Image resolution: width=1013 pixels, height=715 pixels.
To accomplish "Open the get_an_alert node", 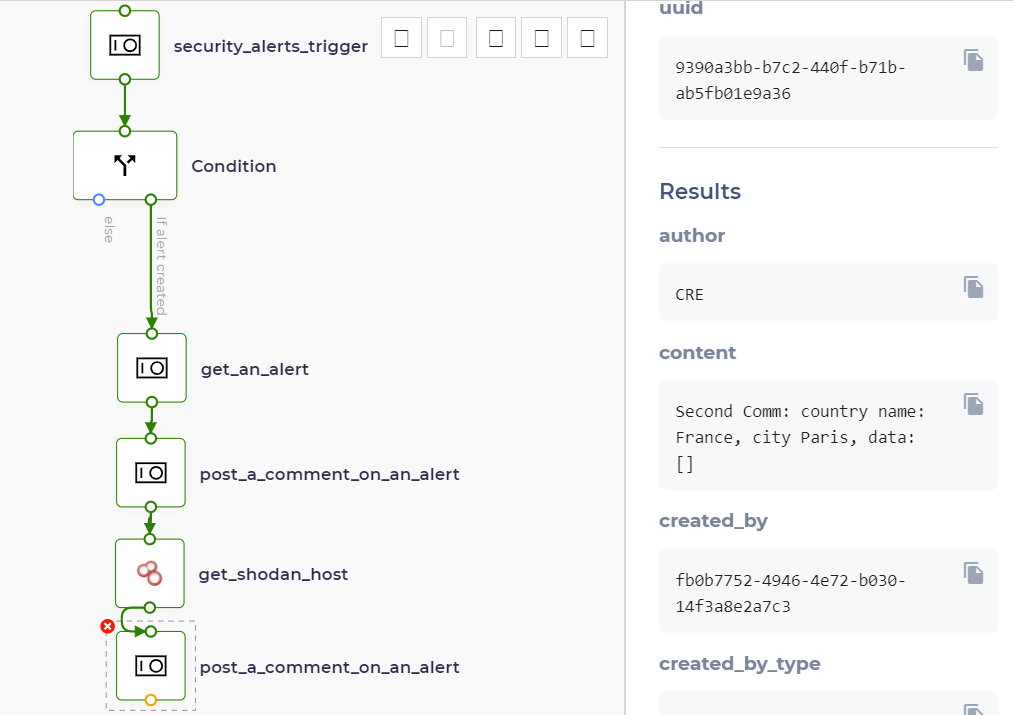I will 152,368.
